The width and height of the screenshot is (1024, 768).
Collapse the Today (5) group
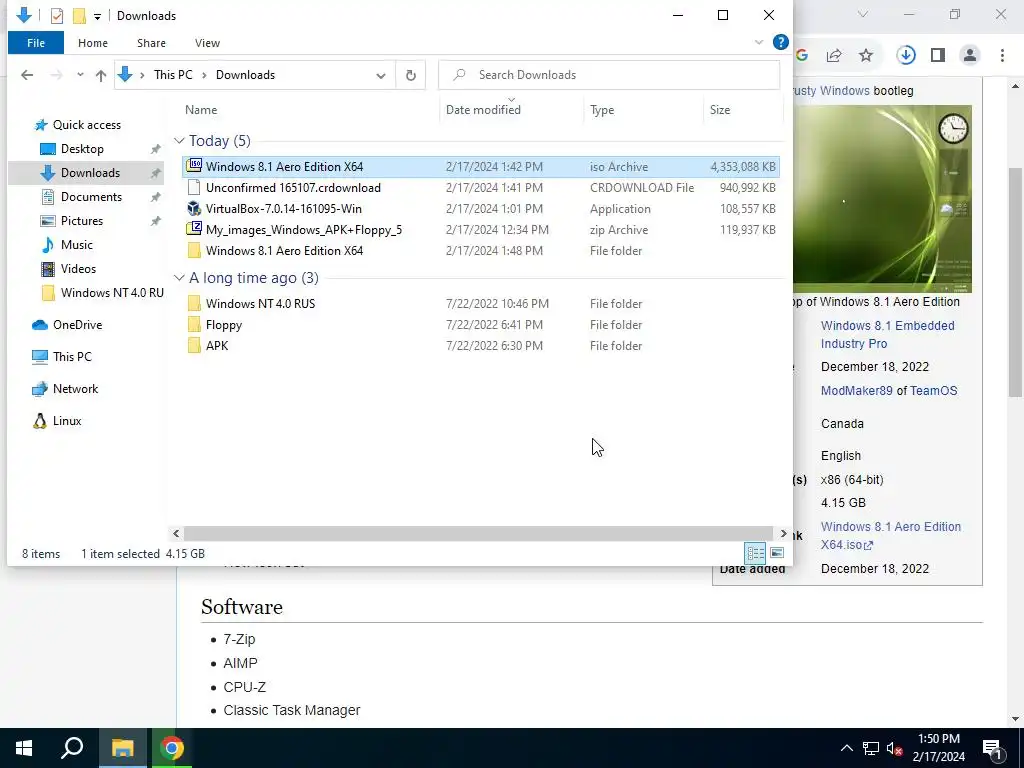tap(179, 141)
